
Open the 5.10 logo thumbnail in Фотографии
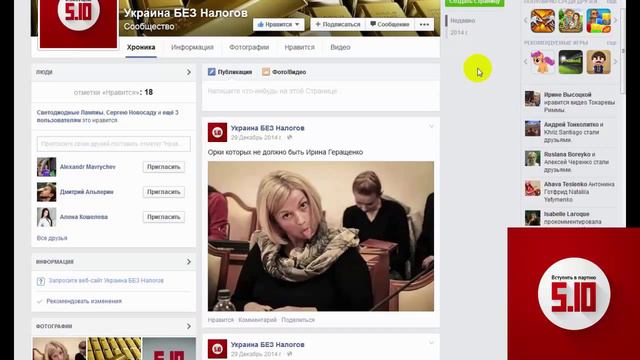point(169,349)
